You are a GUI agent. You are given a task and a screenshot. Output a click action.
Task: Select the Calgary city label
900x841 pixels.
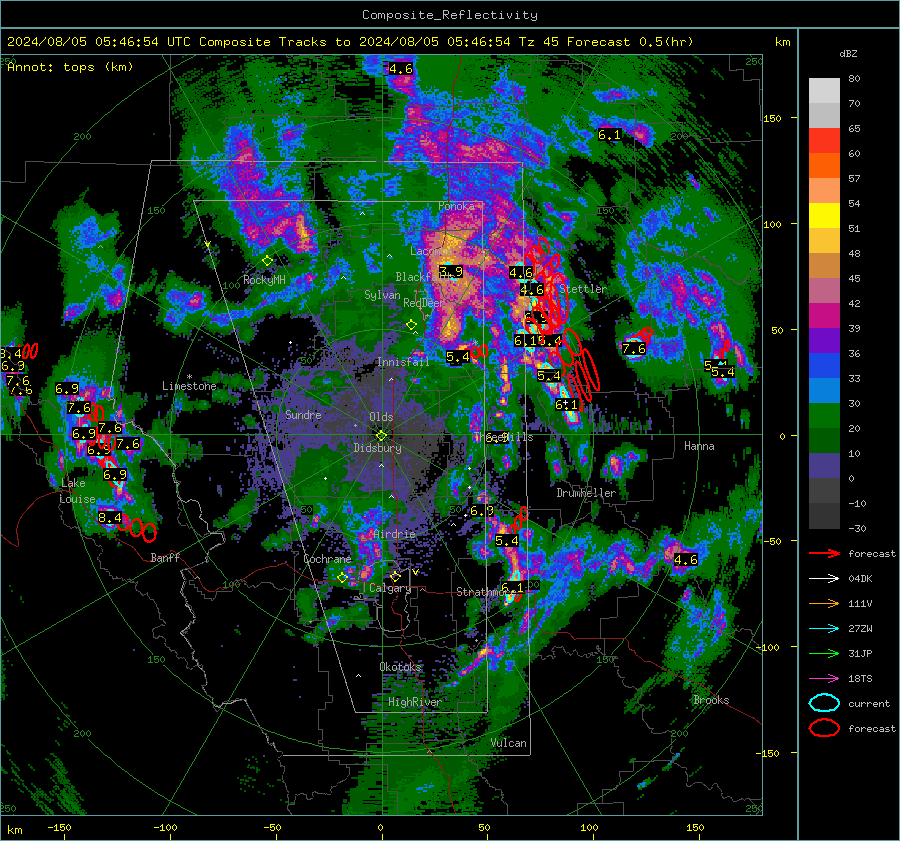[x=390, y=588]
